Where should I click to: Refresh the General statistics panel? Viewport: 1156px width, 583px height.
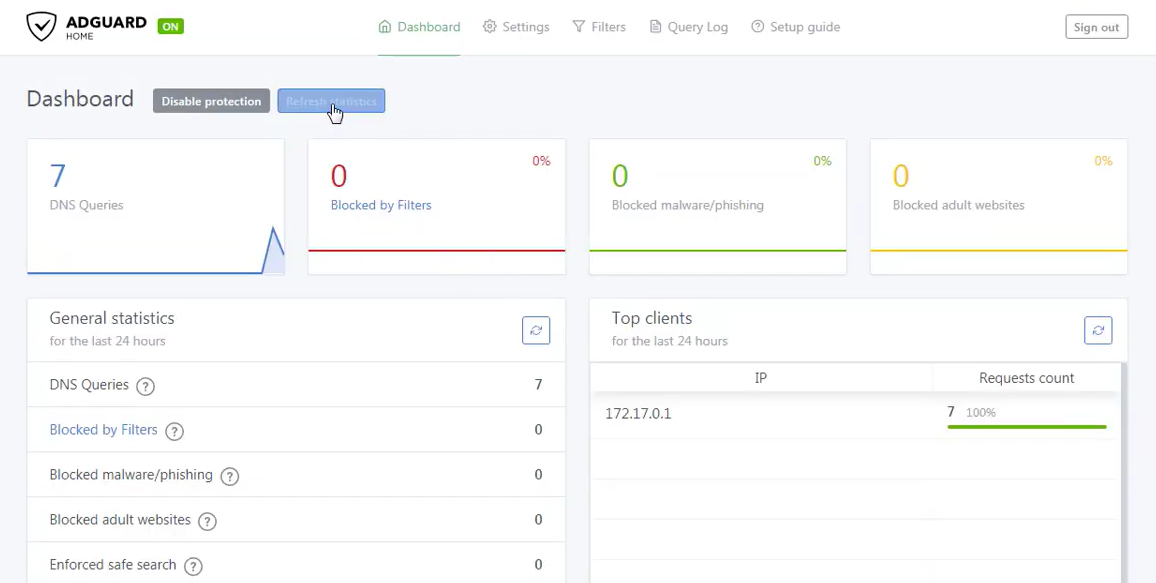point(536,330)
